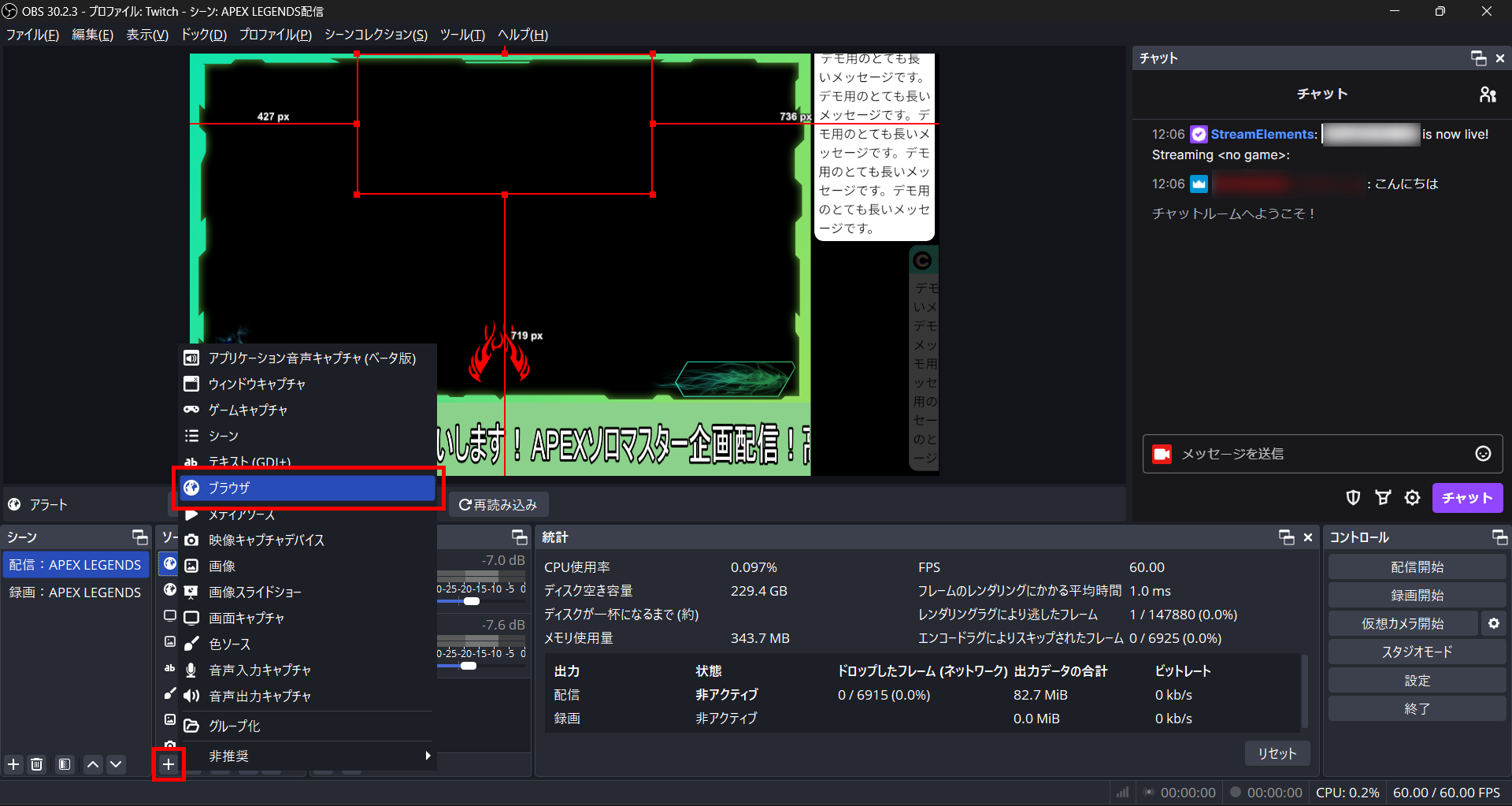1512x806 pixels.
Task: Click the OBS logo in the title bar
Action: point(9,11)
